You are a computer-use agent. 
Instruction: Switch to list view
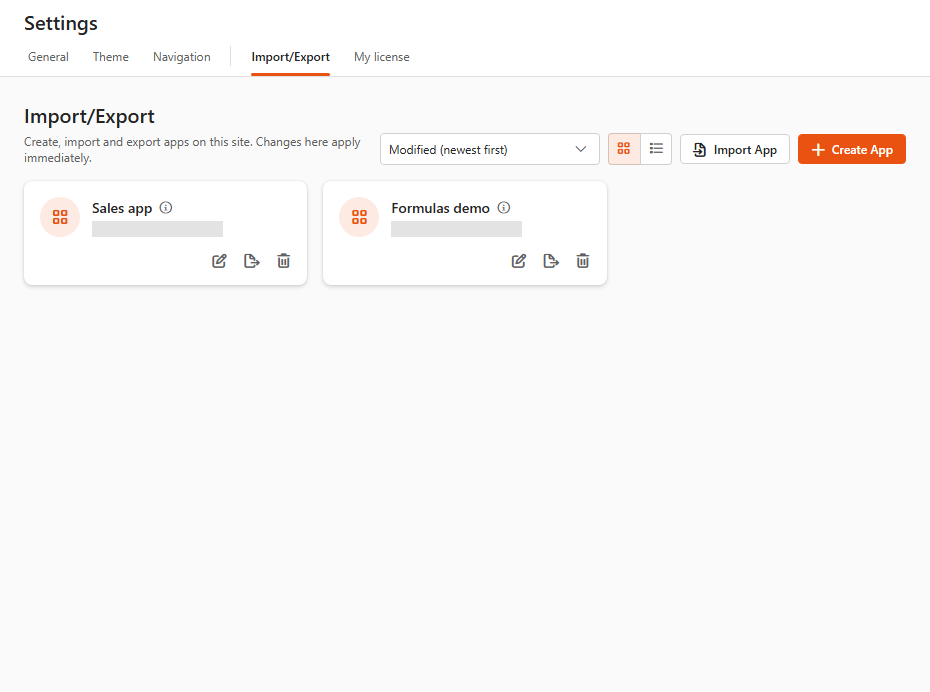click(656, 149)
